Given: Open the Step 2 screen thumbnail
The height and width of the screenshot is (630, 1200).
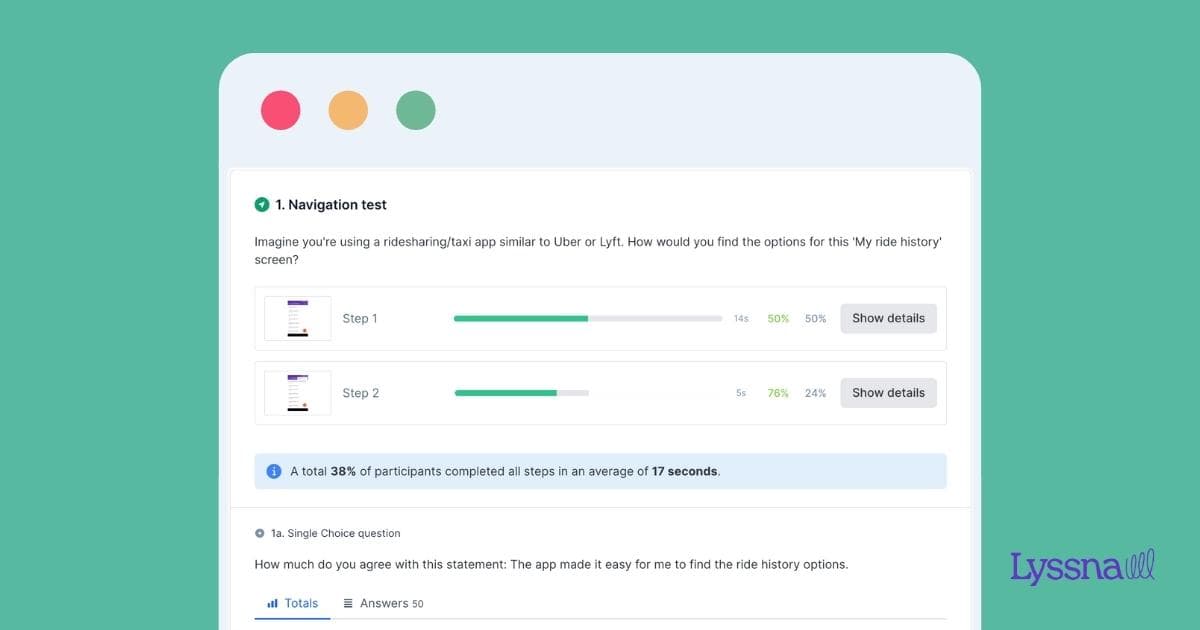Looking at the screenshot, I should pyautogui.click(x=297, y=393).
